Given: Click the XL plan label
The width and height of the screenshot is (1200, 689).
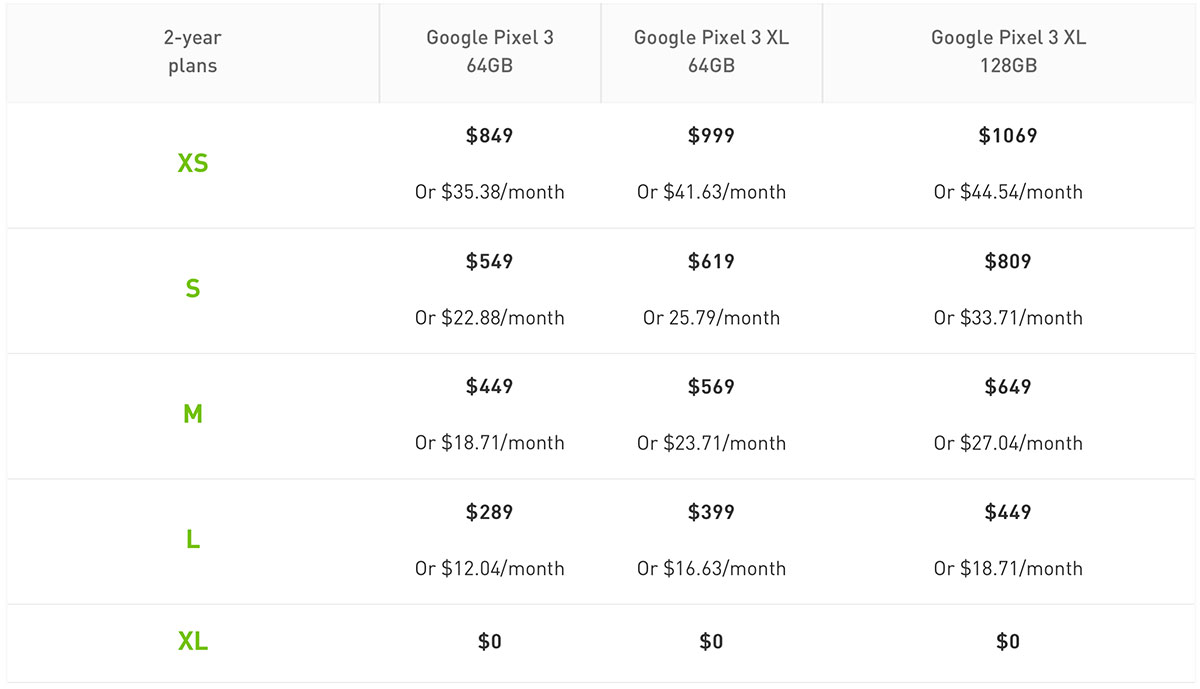Looking at the screenshot, I should (193, 642).
